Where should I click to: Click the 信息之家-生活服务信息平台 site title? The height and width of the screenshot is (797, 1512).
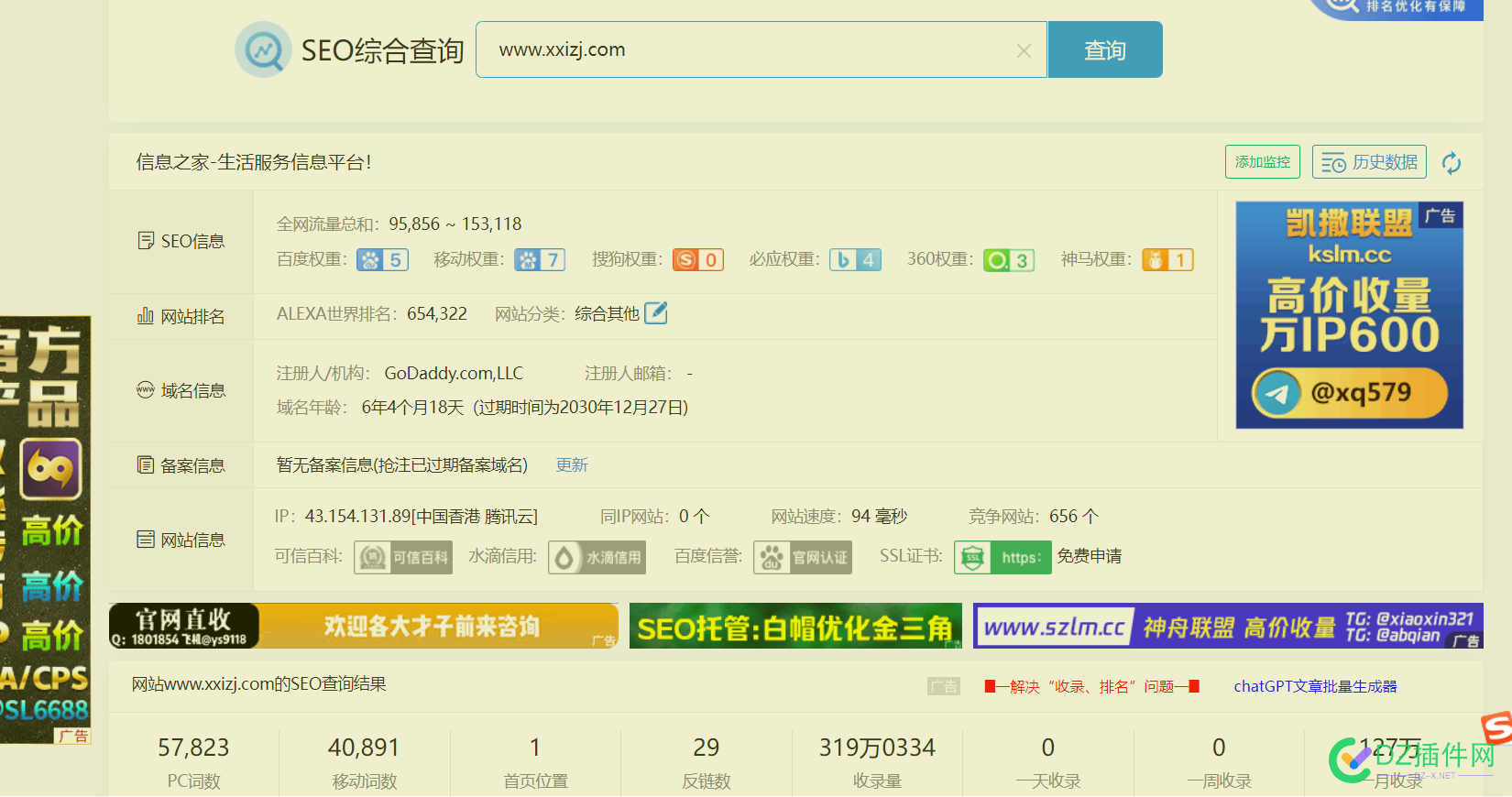pyautogui.click(x=254, y=162)
